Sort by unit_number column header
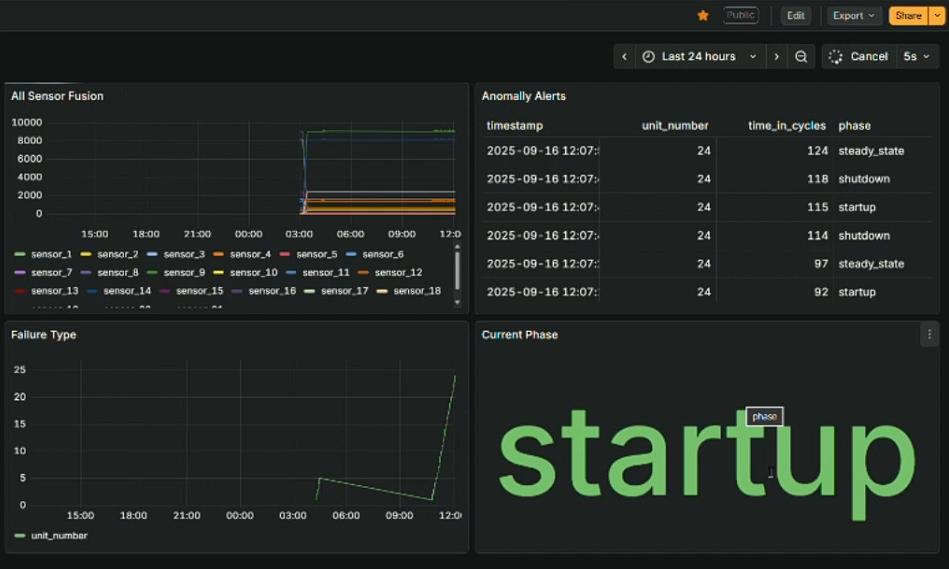949x569 pixels. pyautogui.click(x=675, y=126)
